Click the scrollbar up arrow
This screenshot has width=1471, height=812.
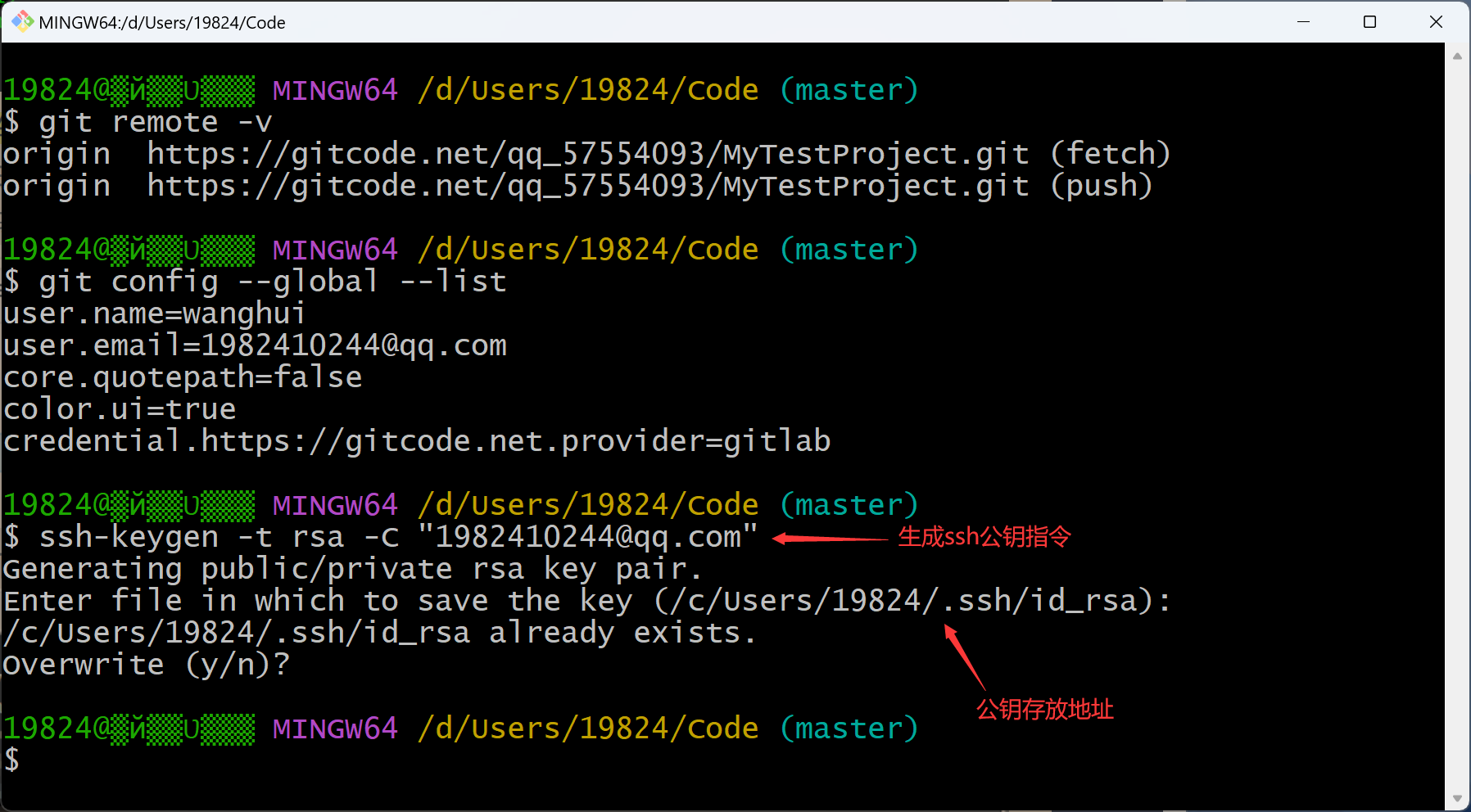point(1457,56)
